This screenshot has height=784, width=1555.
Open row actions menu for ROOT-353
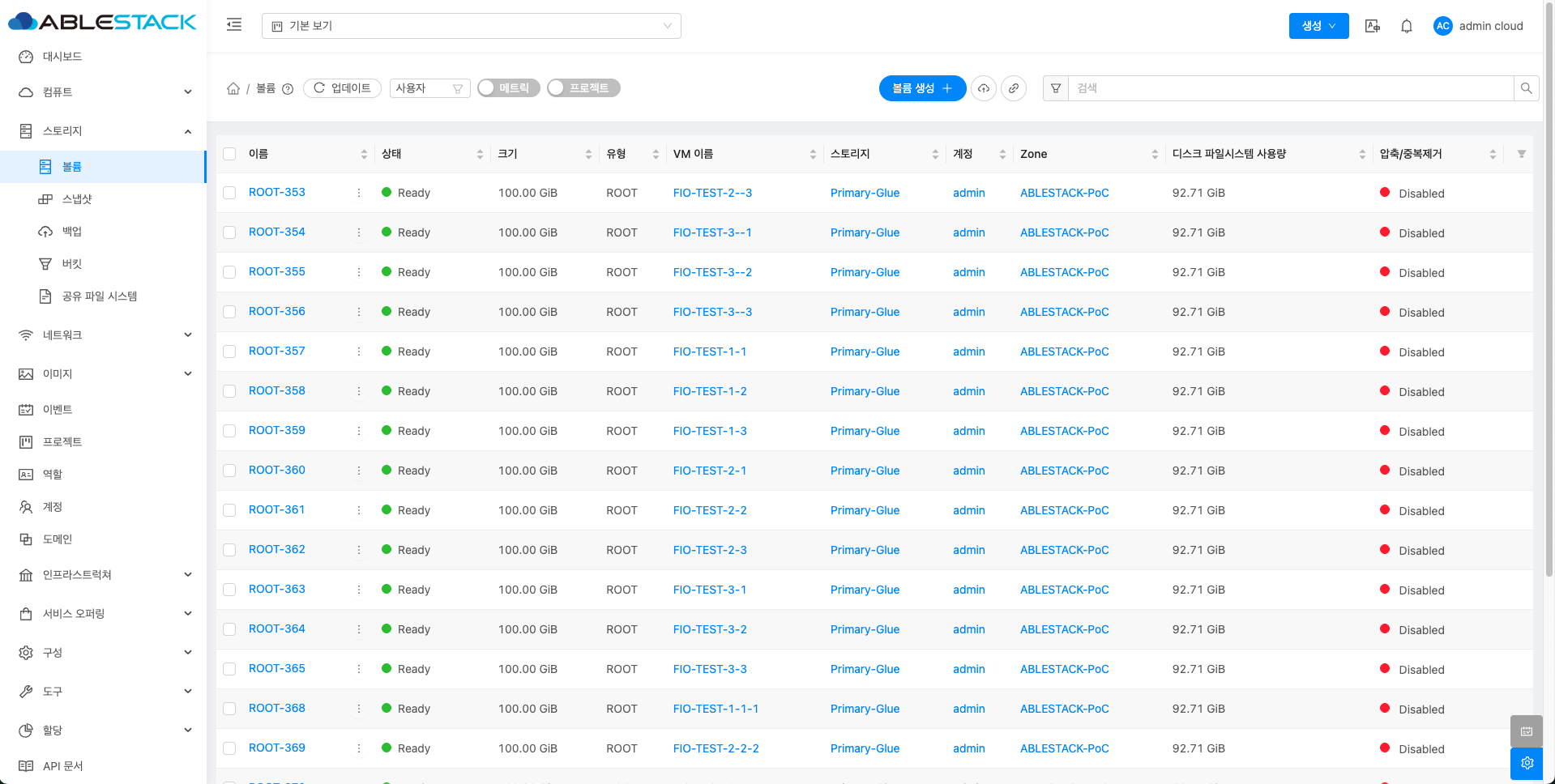[359, 193]
